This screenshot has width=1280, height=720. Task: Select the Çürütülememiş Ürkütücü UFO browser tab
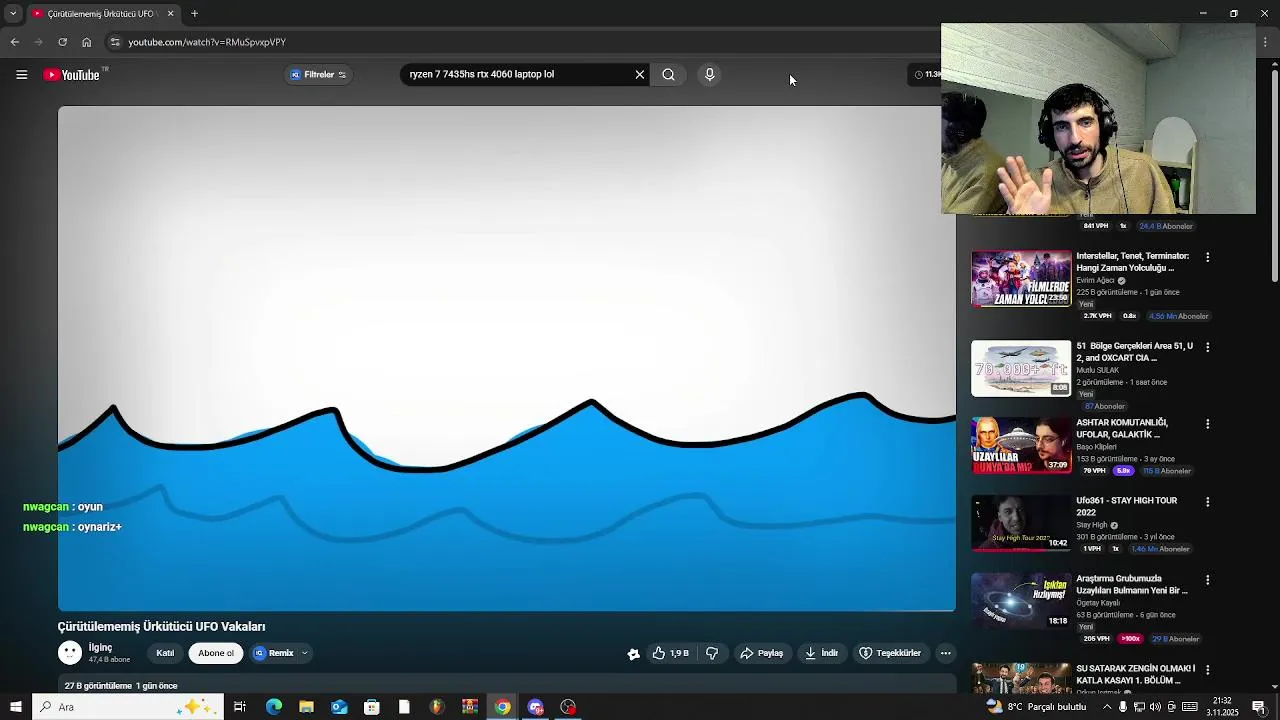(103, 13)
